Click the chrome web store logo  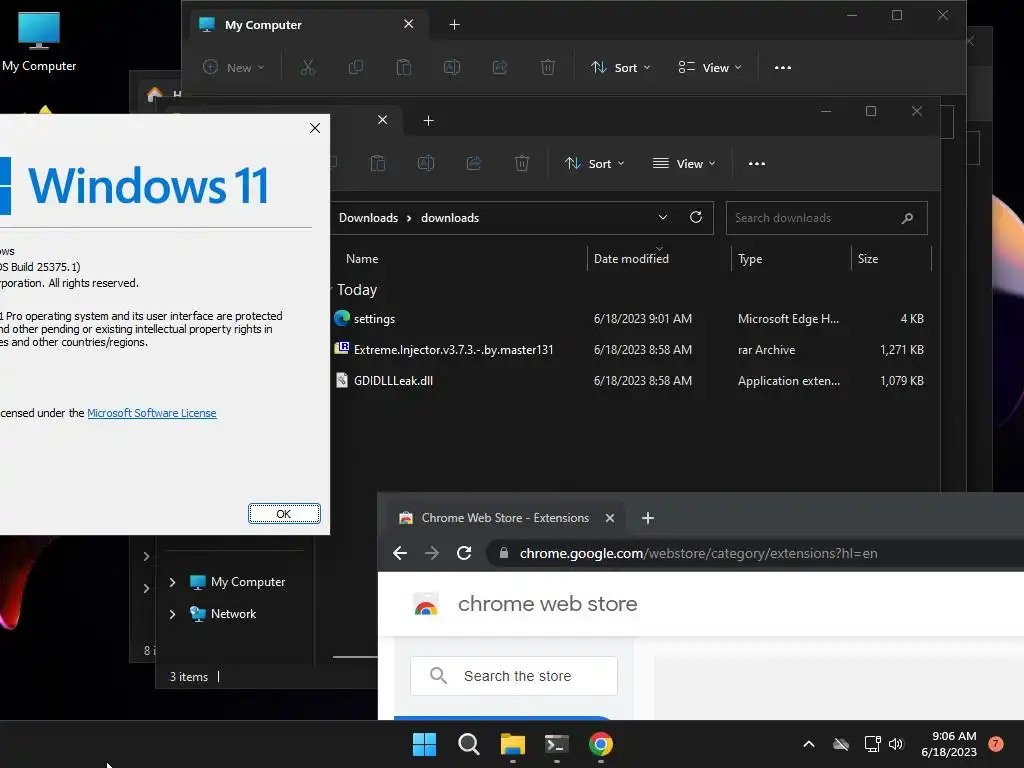[526, 604]
